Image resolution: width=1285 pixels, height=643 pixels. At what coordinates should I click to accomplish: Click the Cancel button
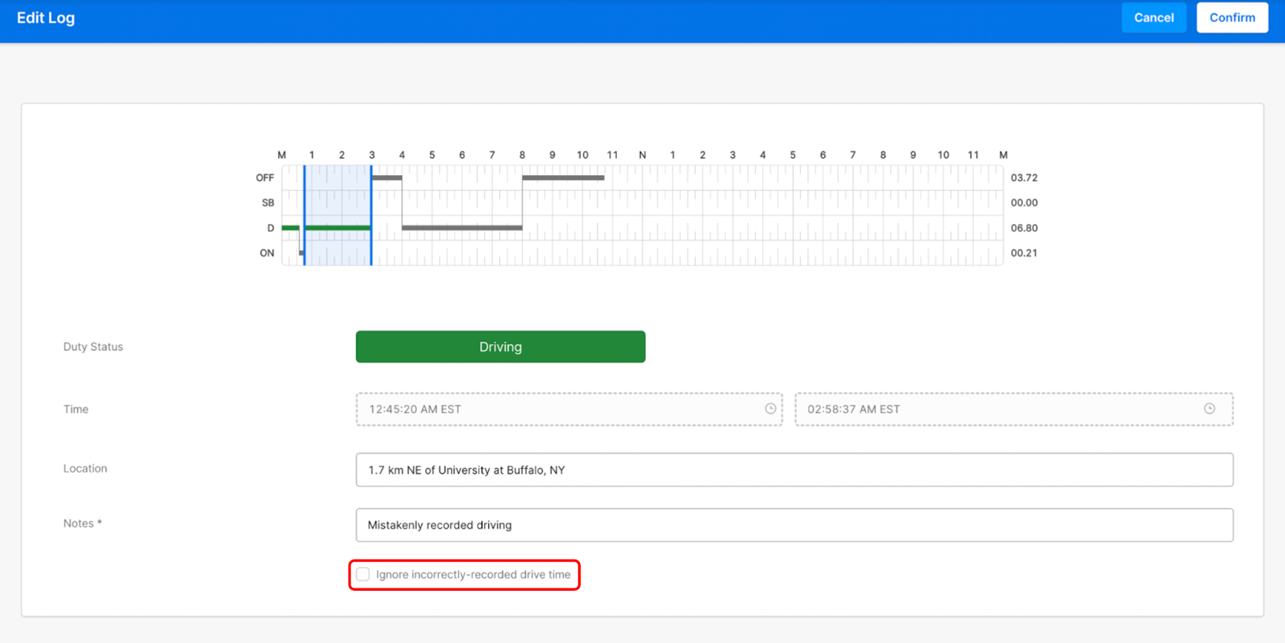pos(1153,18)
